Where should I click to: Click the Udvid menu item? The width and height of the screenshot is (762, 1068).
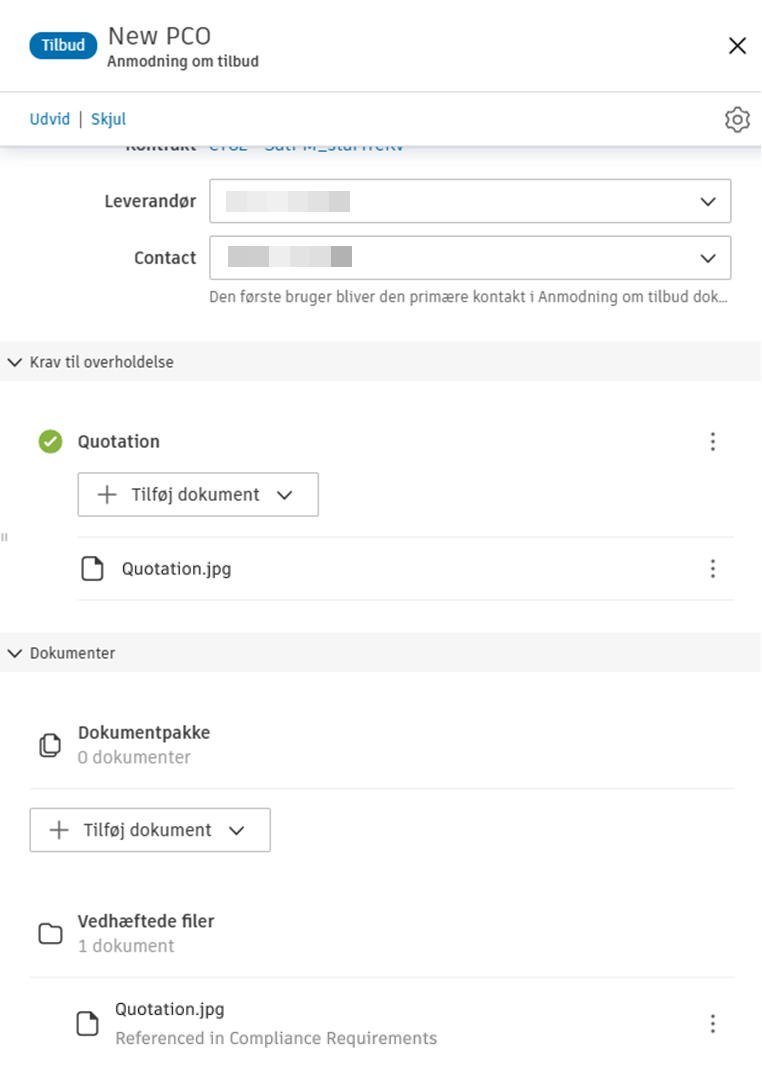click(x=49, y=119)
